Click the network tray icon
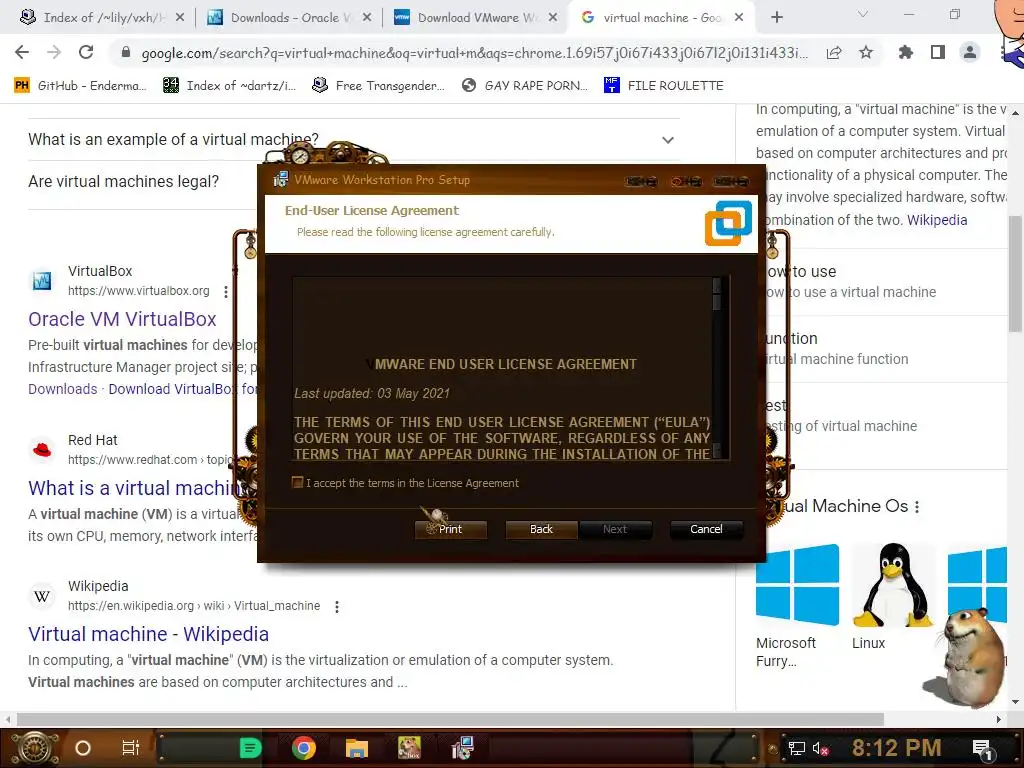 point(797,749)
